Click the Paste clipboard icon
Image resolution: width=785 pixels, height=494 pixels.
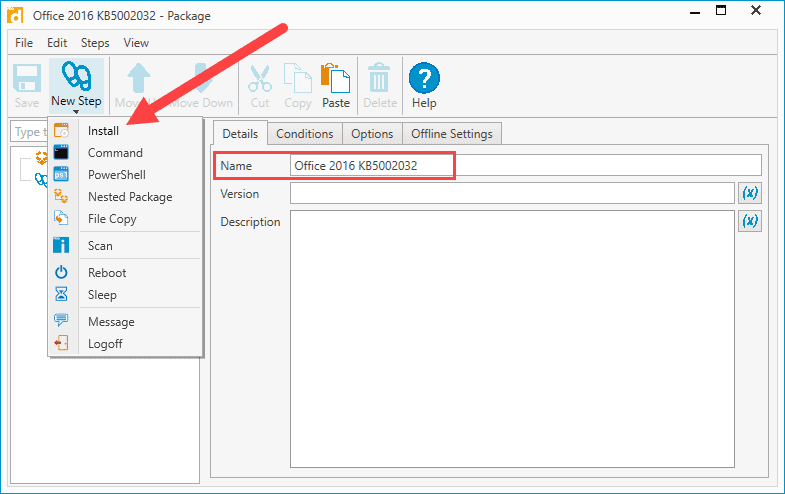click(335, 79)
